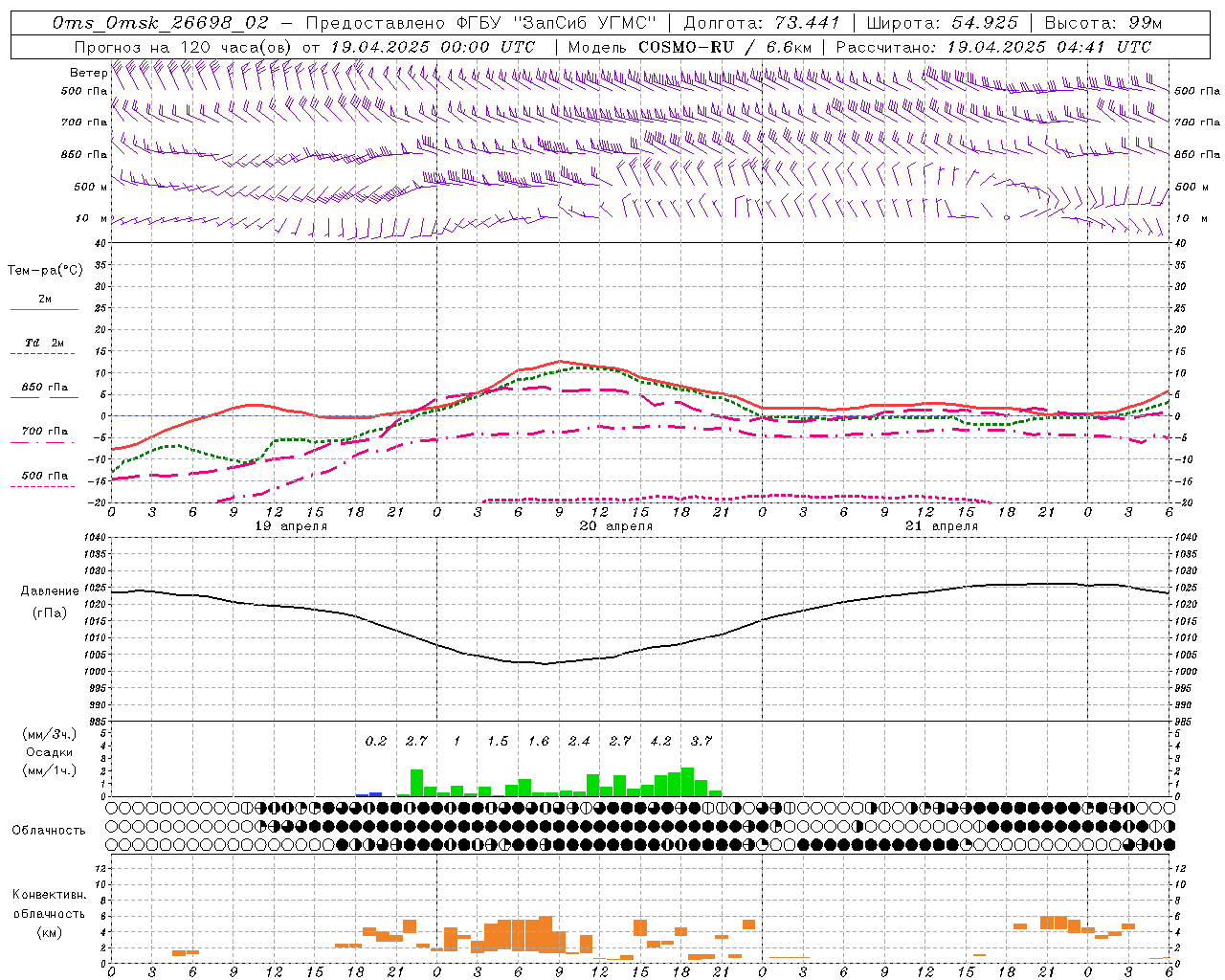Click the 19 апреля date label
Screen dimensions: 1225x980
point(290,526)
